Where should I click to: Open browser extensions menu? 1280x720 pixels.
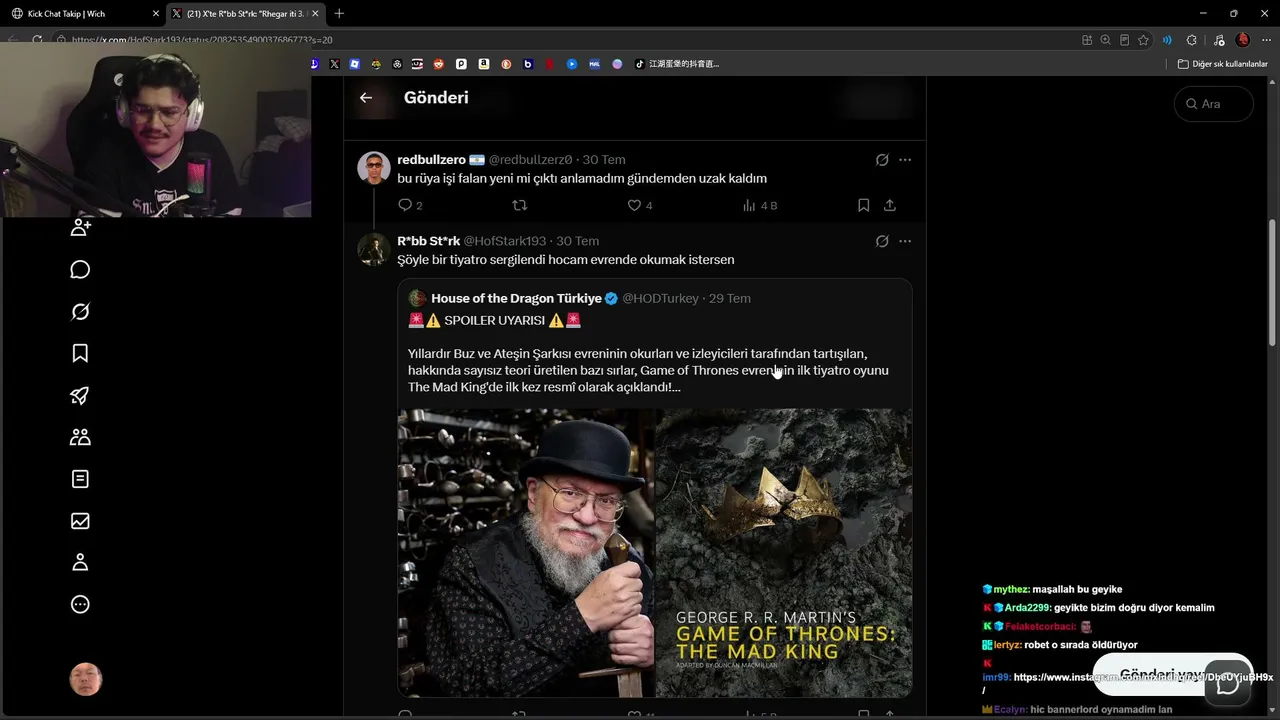(x=1191, y=40)
